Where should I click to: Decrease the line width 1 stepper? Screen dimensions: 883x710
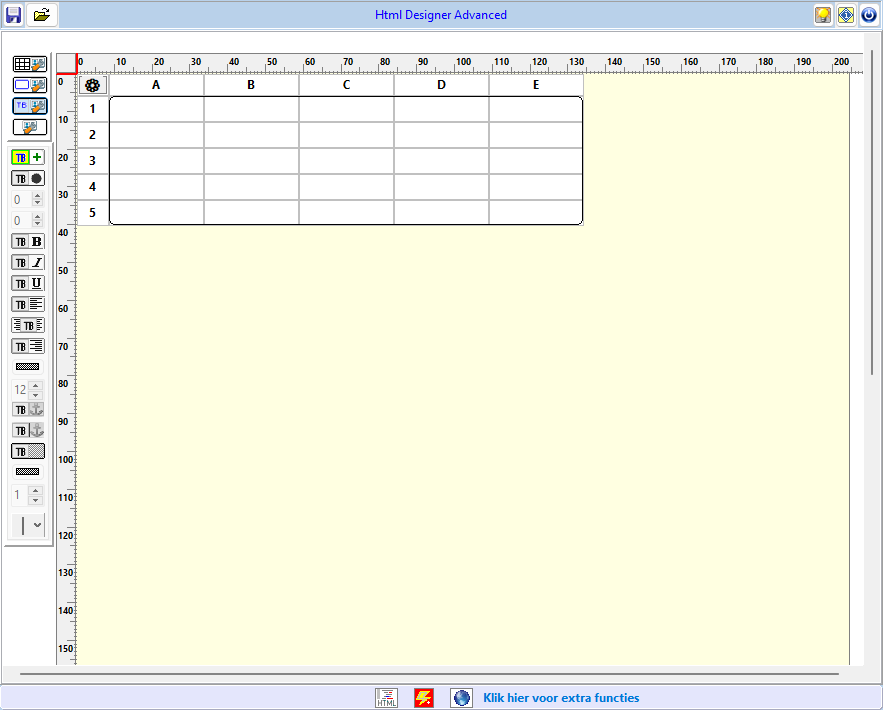coord(35,500)
